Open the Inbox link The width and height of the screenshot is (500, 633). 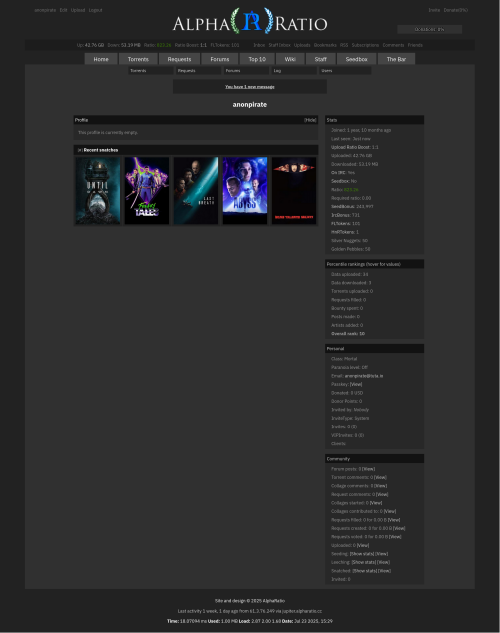click(259, 45)
